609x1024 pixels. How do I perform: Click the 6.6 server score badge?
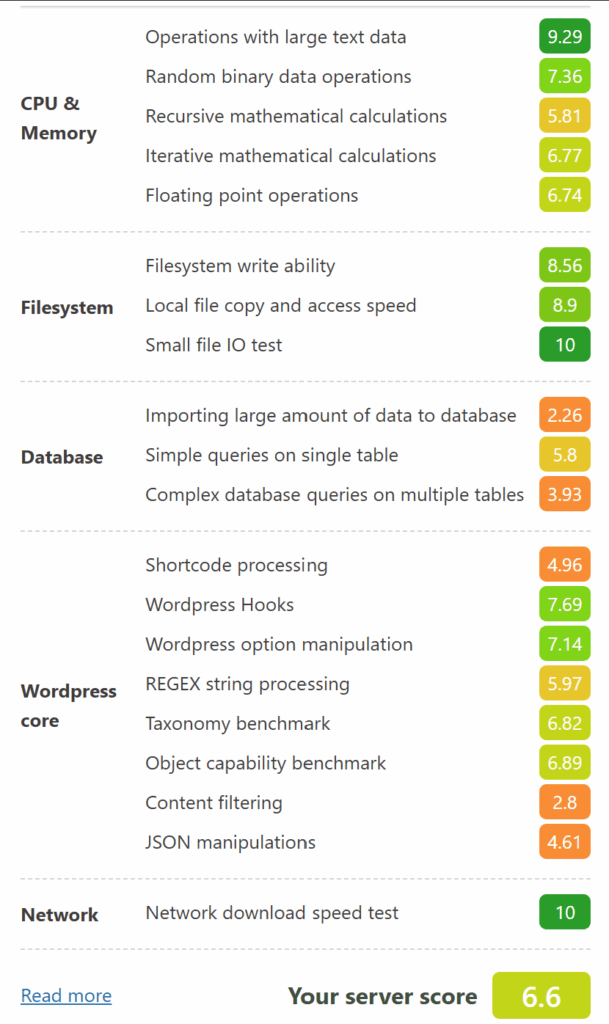541,995
